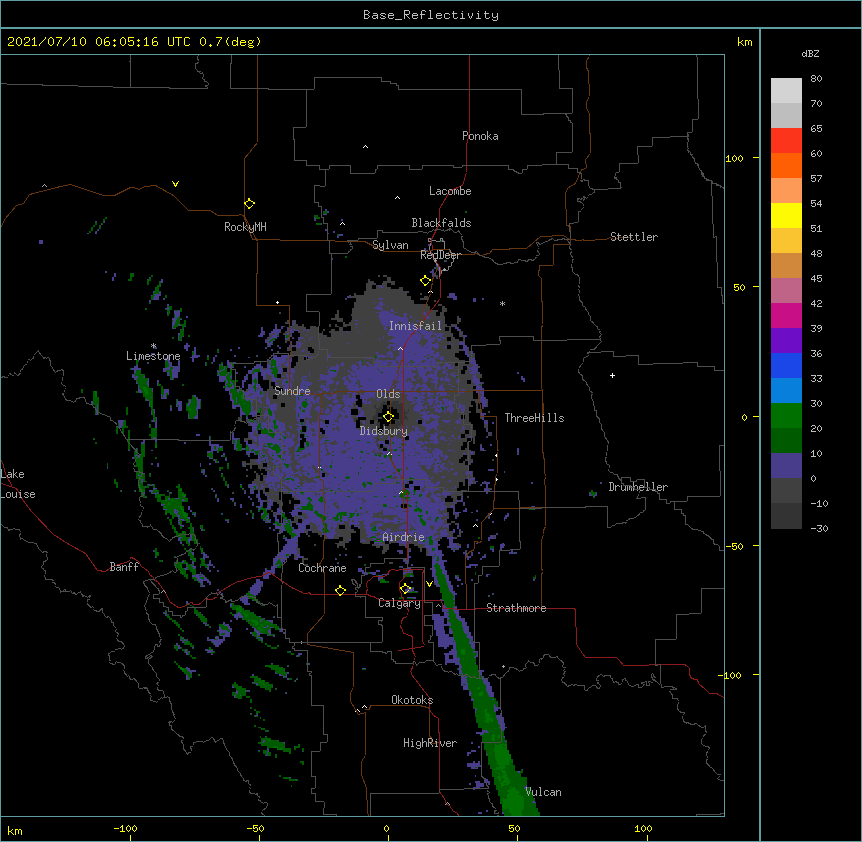Select the Cochrane town label

(322, 568)
